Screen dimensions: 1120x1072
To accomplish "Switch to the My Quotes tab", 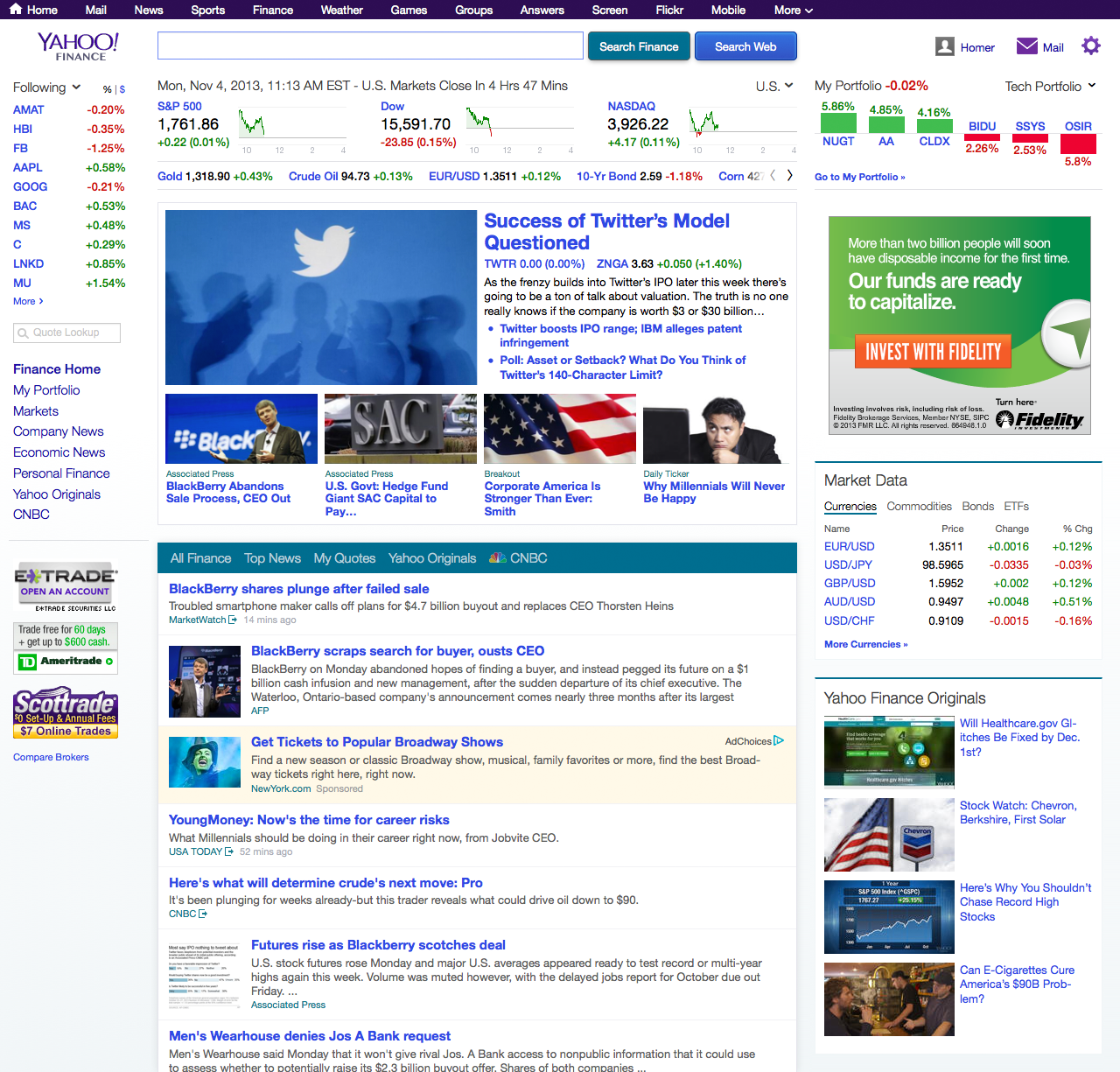I will pyautogui.click(x=345, y=558).
